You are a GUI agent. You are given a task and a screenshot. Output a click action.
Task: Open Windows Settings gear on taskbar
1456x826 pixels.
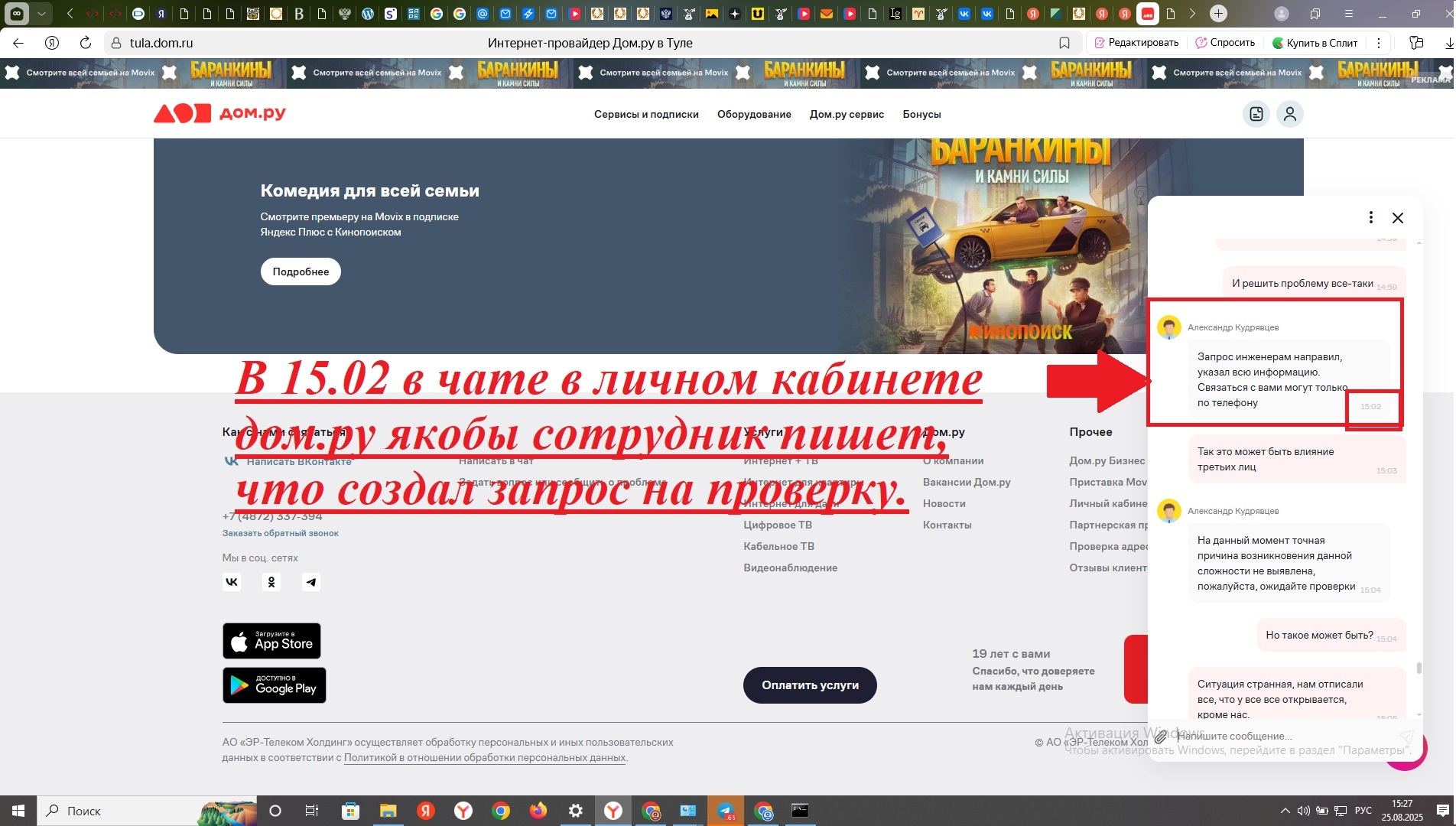[576, 811]
